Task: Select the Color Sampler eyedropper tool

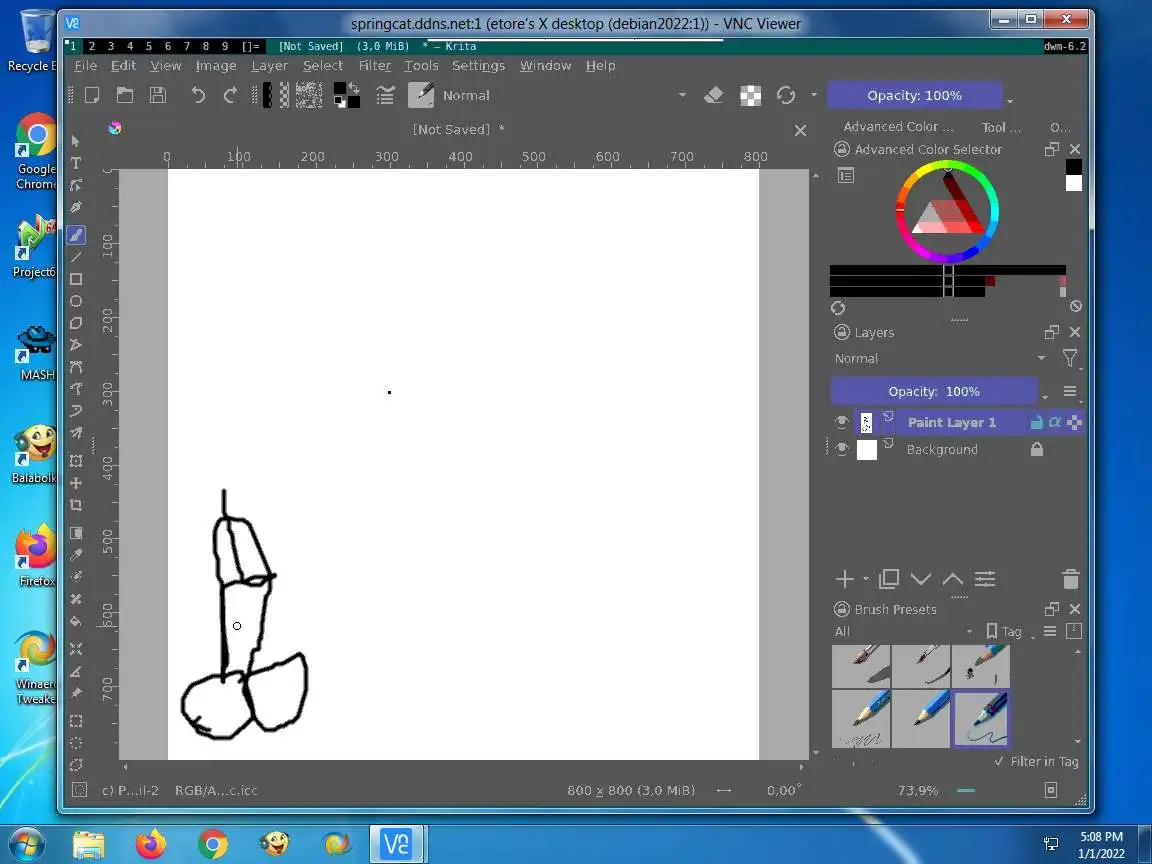Action: click(76, 555)
